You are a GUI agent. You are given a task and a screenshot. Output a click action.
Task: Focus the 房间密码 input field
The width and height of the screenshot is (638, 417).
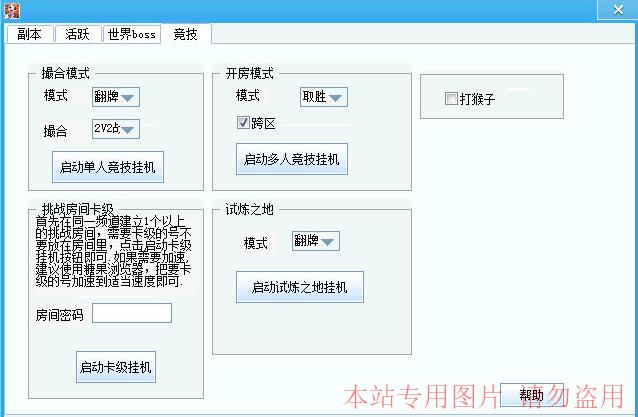131,314
